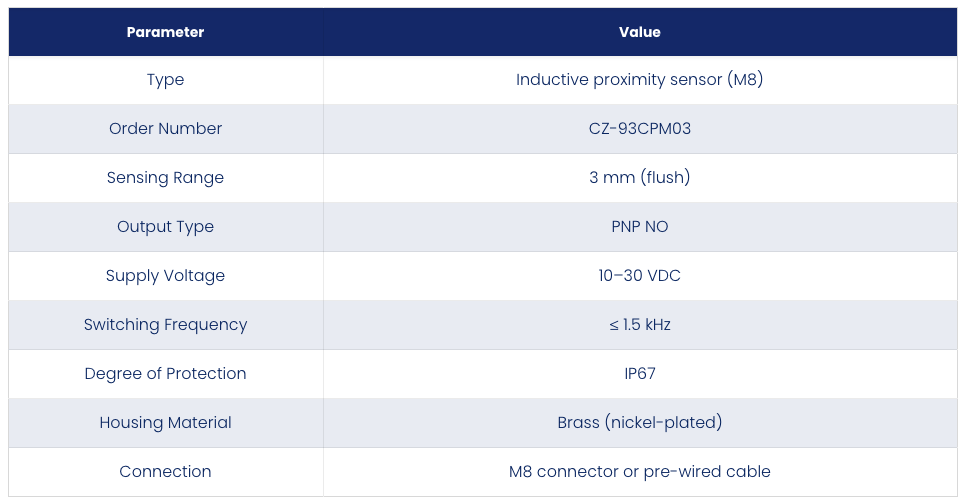Image resolution: width=963 pixels, height=500 pixels.
Task: Select the Housing Material label
Action: [x=165, y=423]
